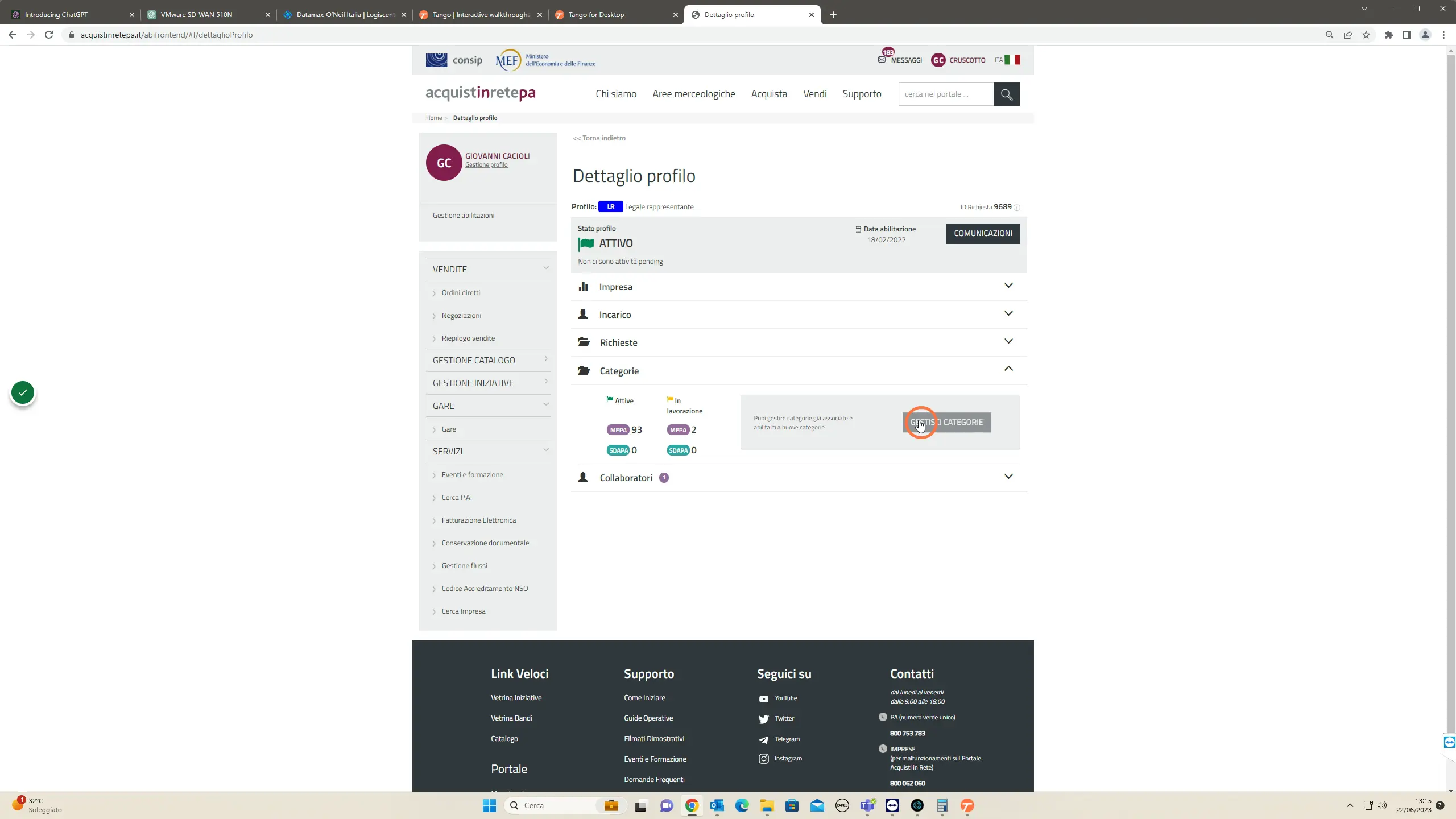Open Microsoft Teams from the taskbar
1456x819 pixels.
(x=867, y=806)
